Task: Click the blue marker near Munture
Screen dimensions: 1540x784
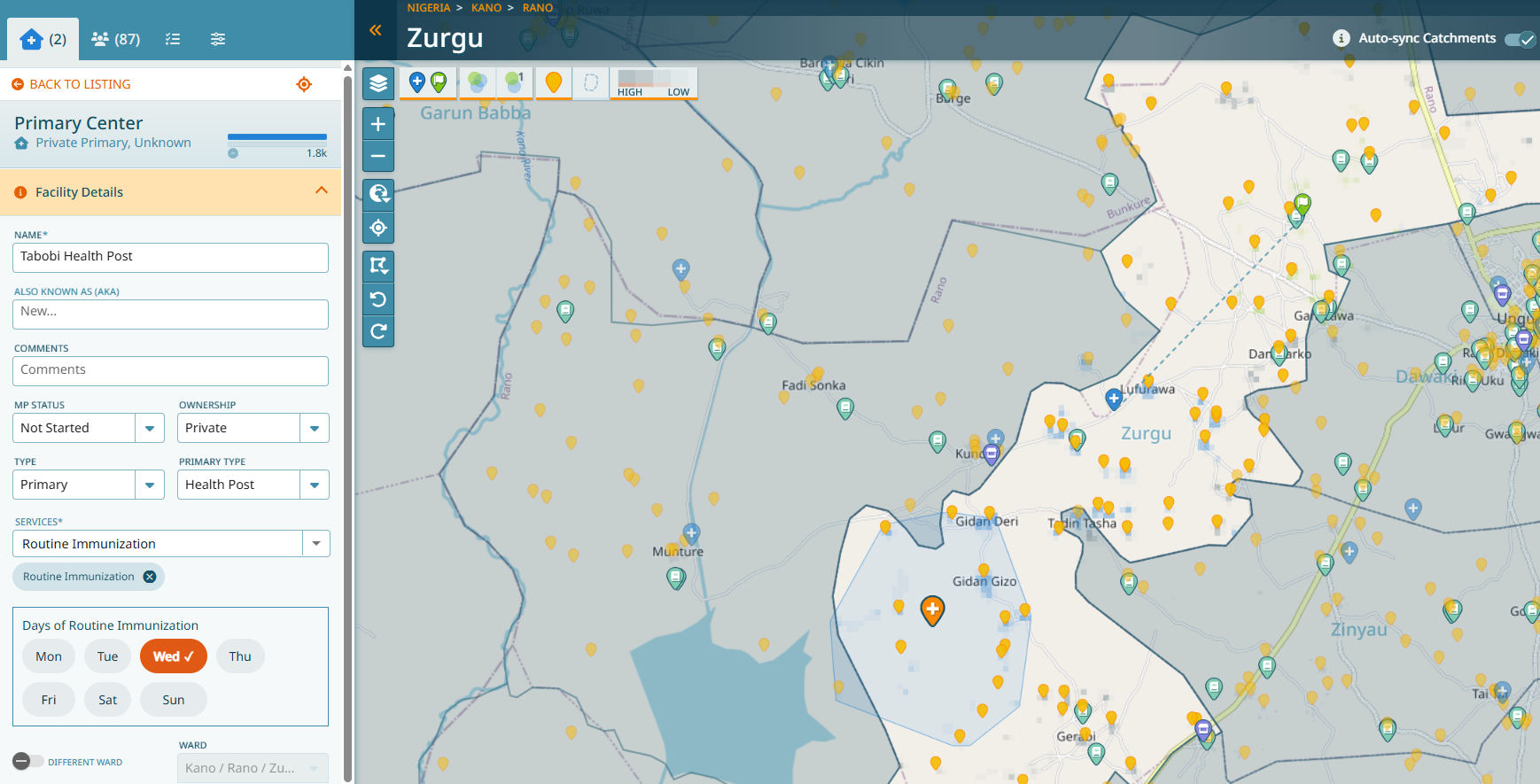Action: [692, 533]
